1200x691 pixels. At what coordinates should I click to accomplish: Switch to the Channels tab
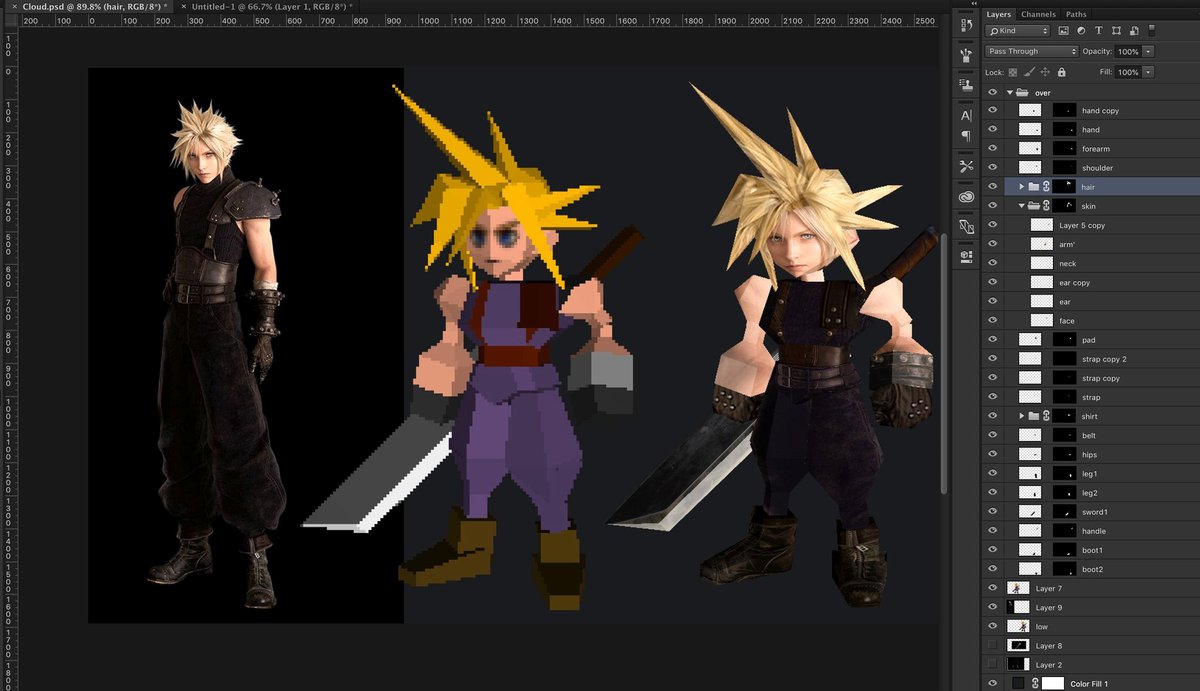tap(1038, 14)
